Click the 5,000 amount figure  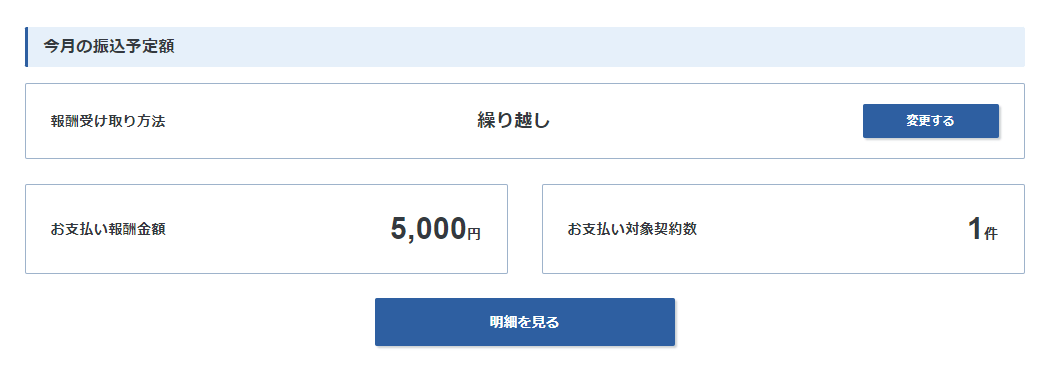click(x=428, y=229)
